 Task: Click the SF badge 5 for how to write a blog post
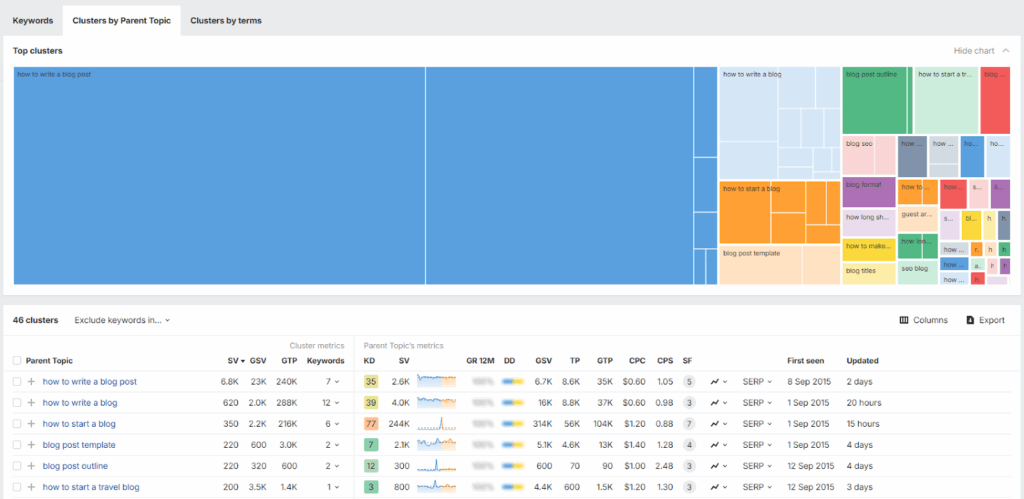(x=688, y=381)
